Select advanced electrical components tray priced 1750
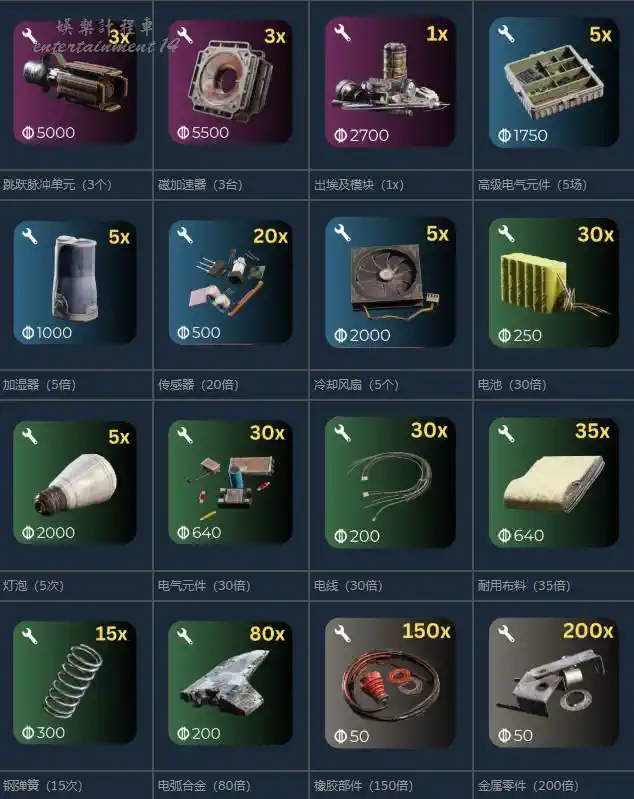This screenshot has height=799, width=634. click(x=553, y=82)
